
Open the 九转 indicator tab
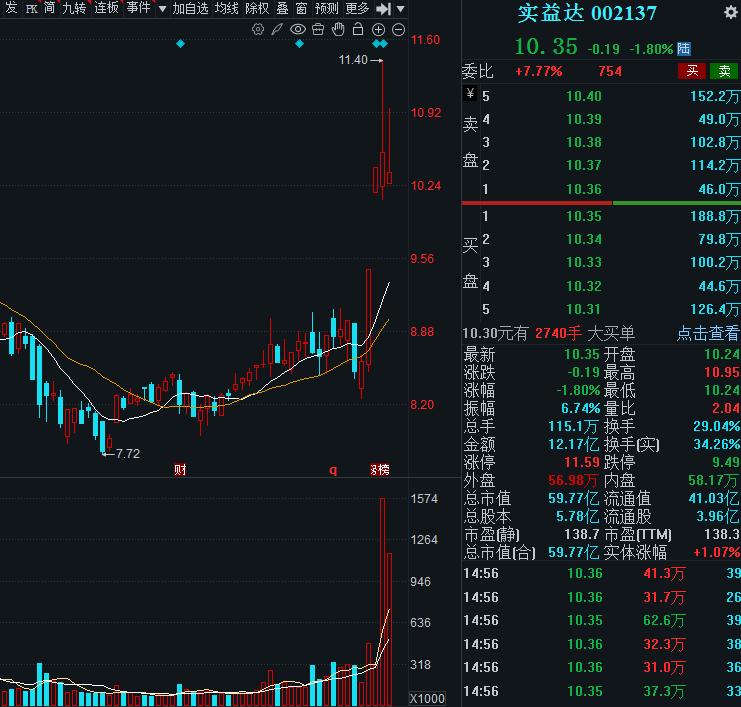[x=75, y=8]
